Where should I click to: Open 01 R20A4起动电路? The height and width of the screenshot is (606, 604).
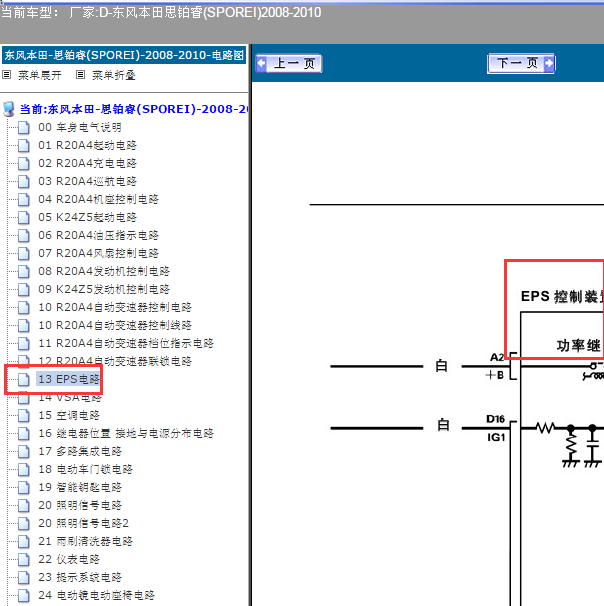coord(87,145)
